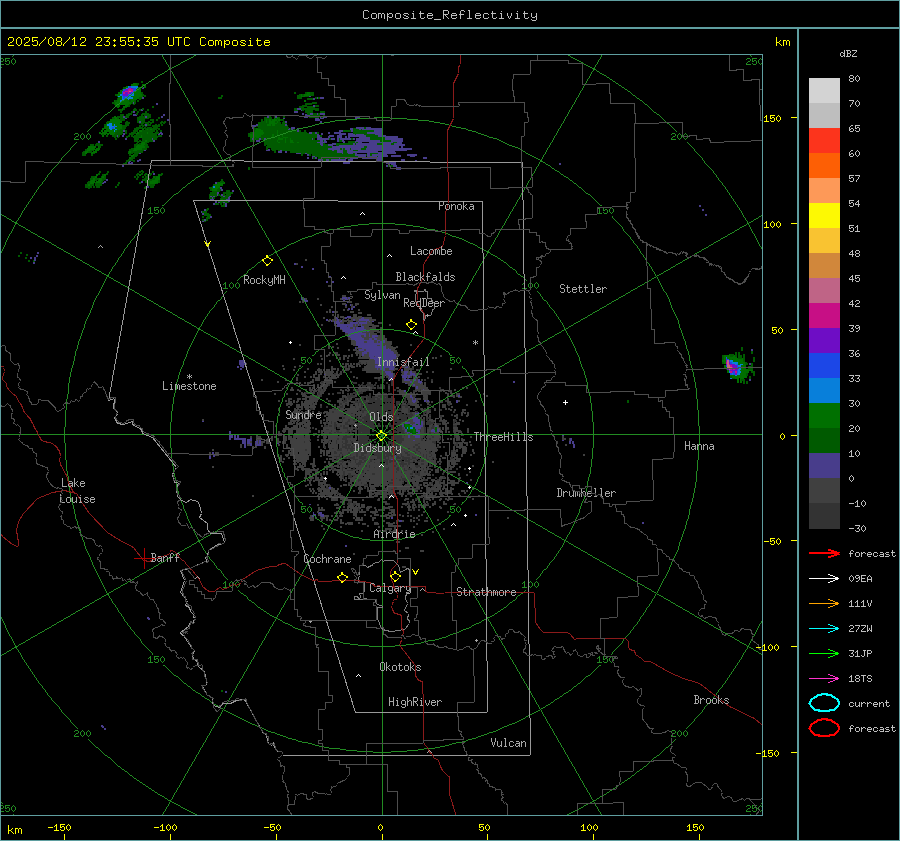Click the cyan current ellipse icon
Screen dimensions: 900x841
pyautogui.click(x=824, y=703)
